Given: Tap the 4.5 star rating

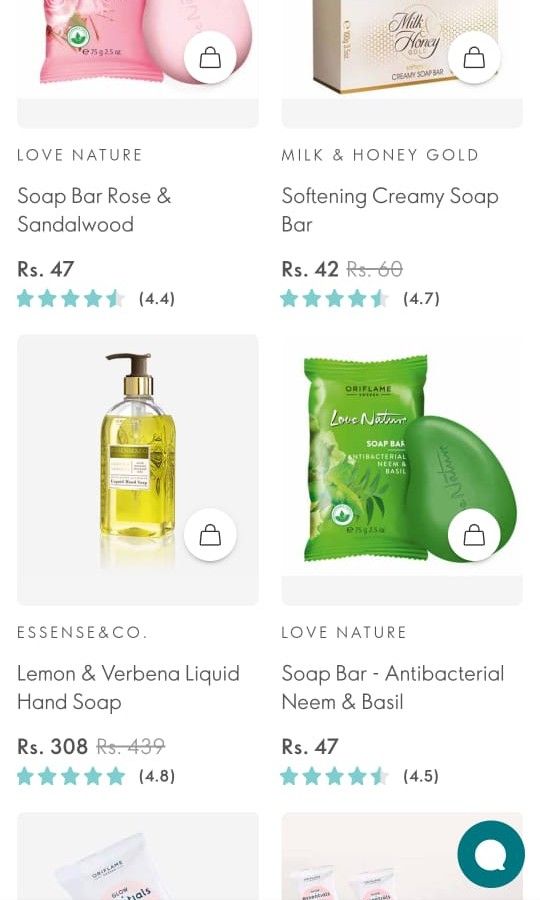Looking at the screenshot, I should (360, 776).
